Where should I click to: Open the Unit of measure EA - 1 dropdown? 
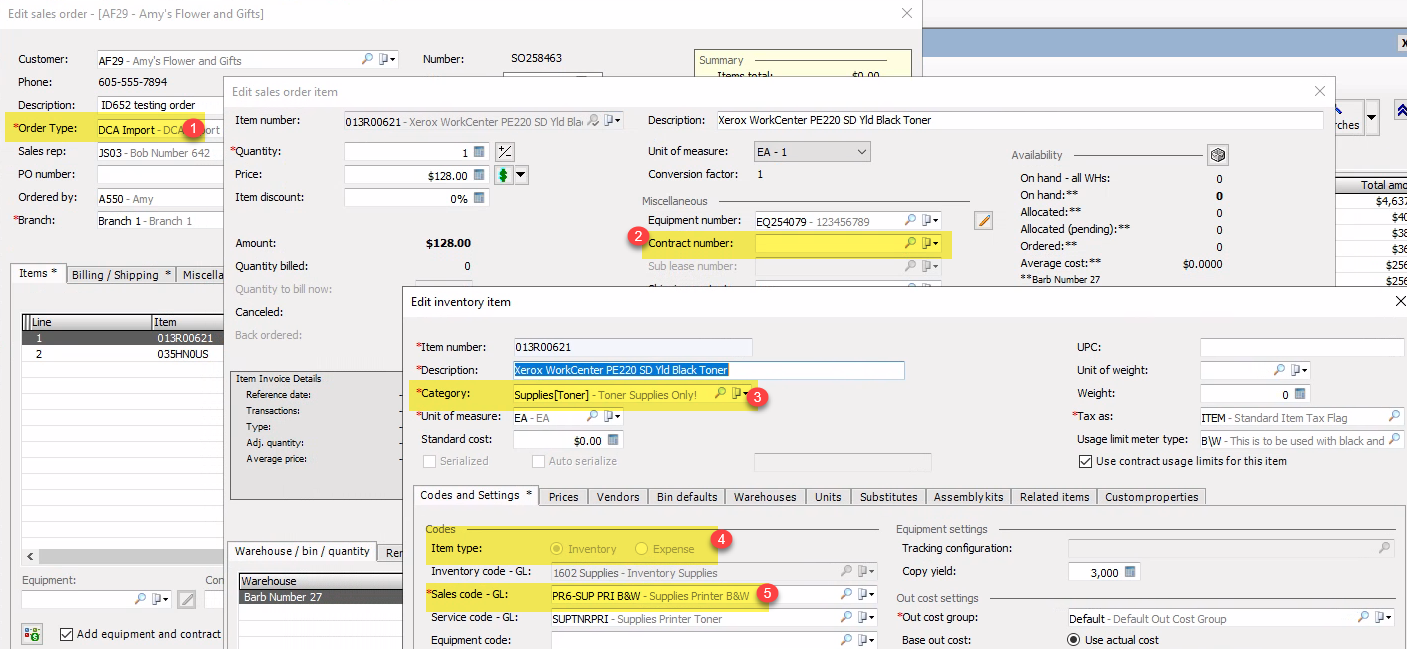click(812, 152)
